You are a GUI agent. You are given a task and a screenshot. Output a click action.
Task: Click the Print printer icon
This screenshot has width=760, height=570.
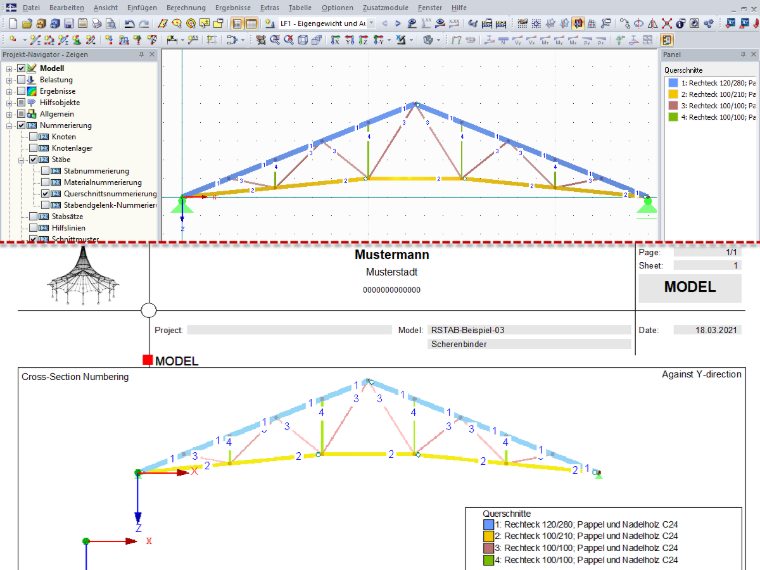pos(96,23)
